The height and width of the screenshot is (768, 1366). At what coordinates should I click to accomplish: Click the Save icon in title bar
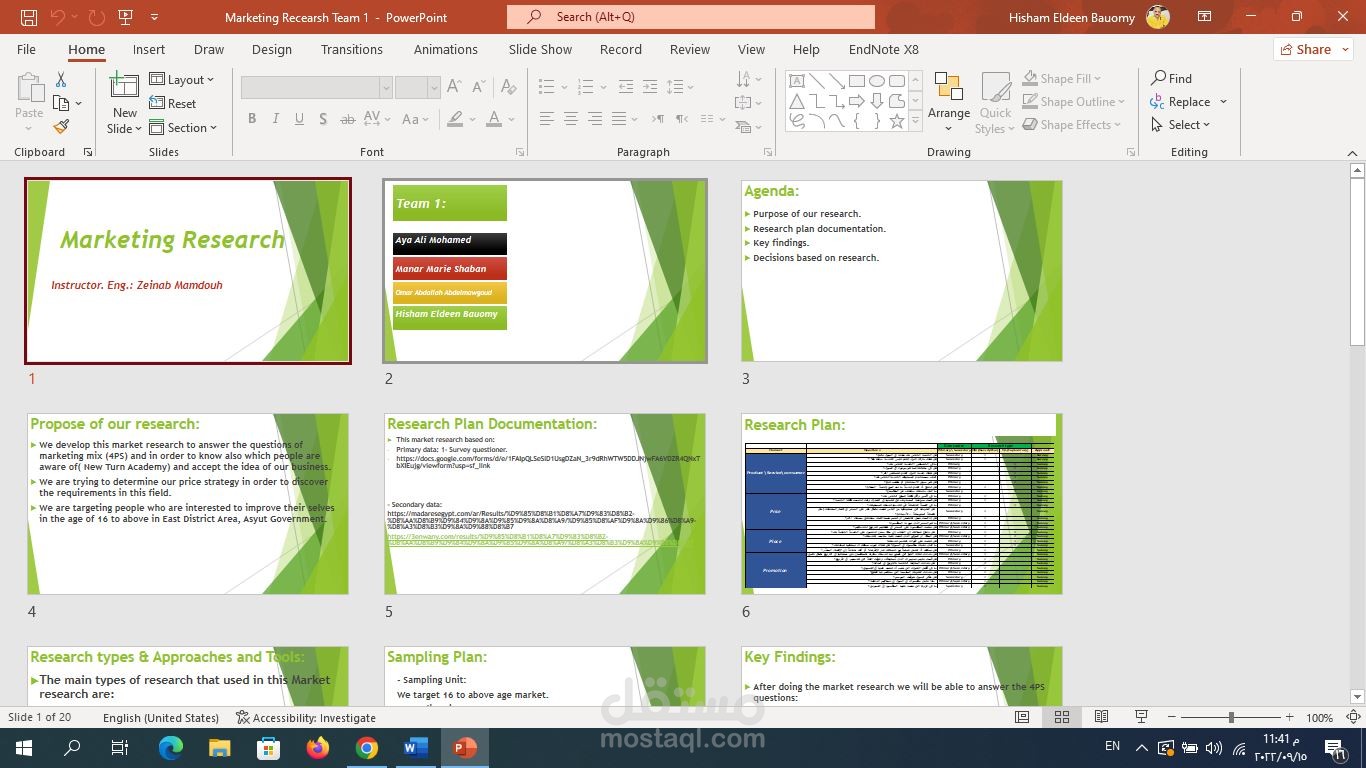[28, 17]
